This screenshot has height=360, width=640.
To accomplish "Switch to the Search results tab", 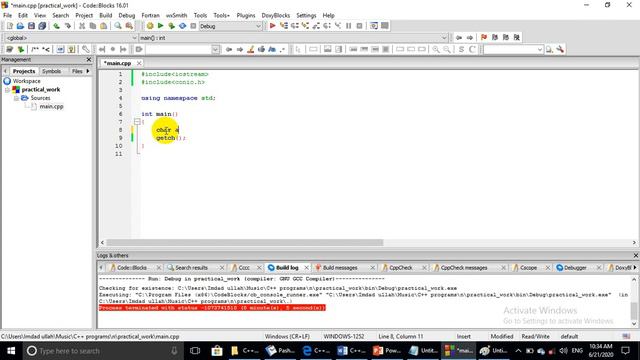I will (x=191, y=268).
